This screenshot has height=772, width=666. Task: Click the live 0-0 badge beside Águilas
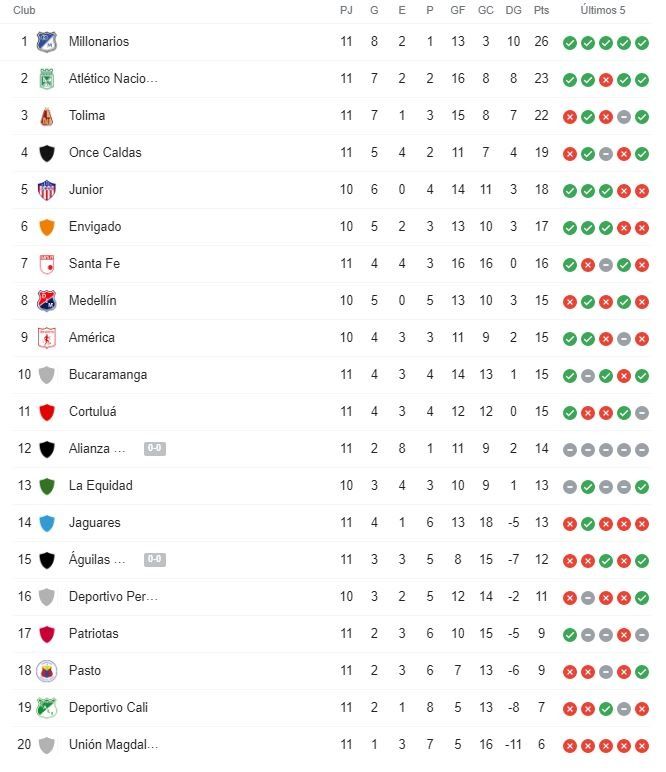pos(155,559)
